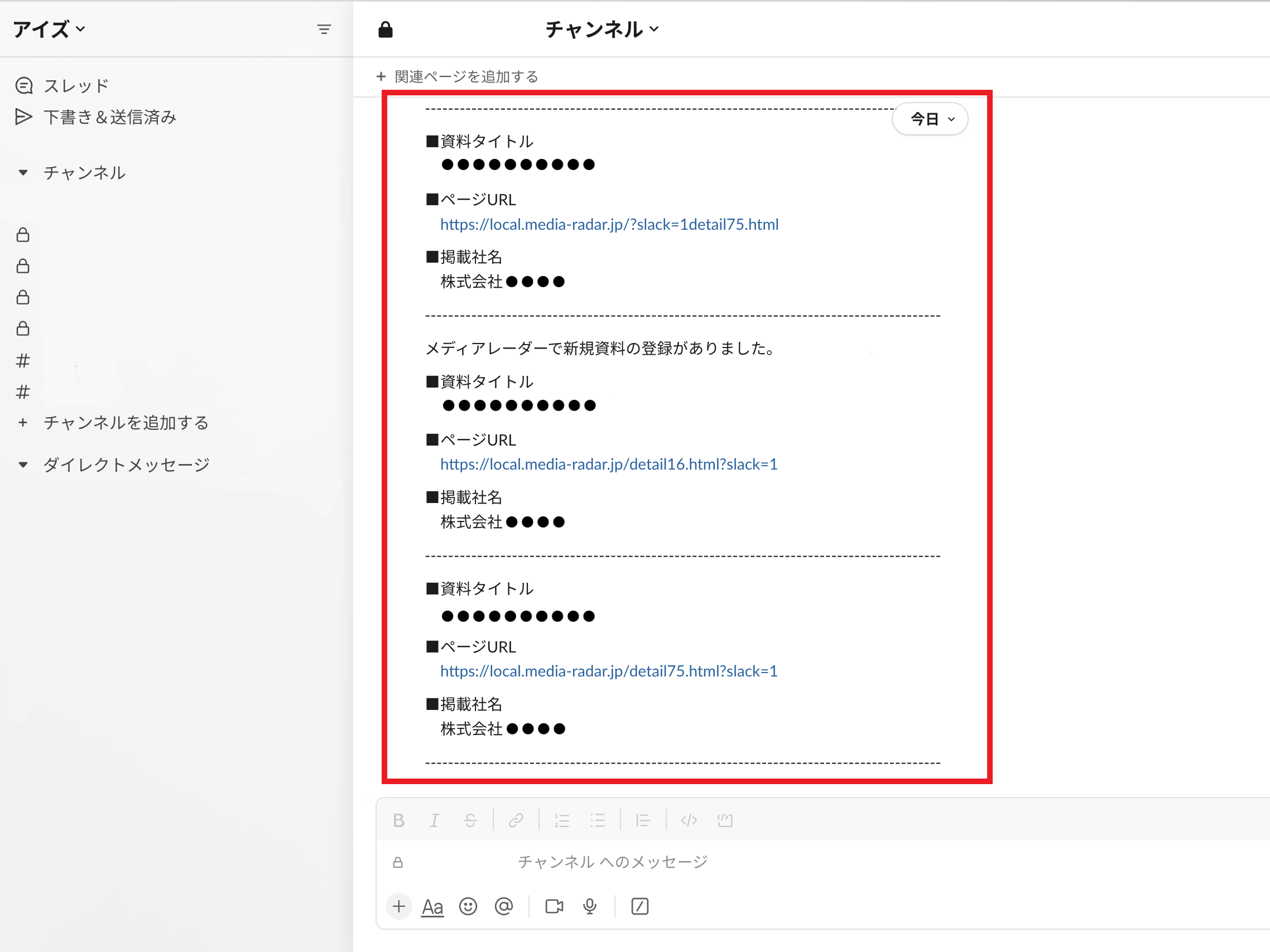Viewport: 1270px width, 952px height.
Task: Click the Bold formatting icon
Action: tap(398, 820)
